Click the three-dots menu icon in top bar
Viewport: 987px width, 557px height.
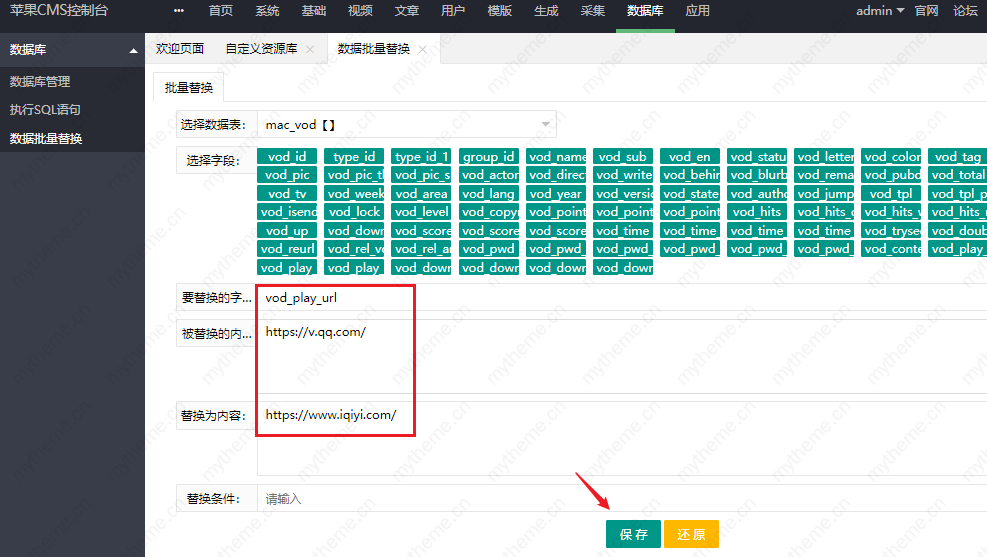[179, 11]
